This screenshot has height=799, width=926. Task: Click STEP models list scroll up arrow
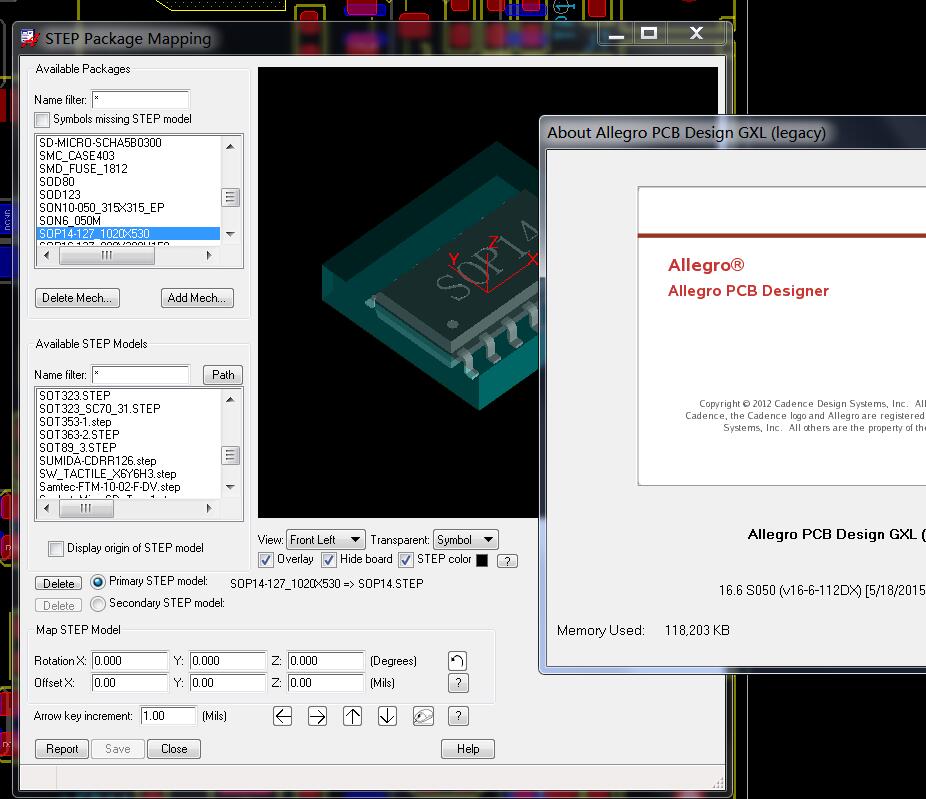click(x=230, y=399)
